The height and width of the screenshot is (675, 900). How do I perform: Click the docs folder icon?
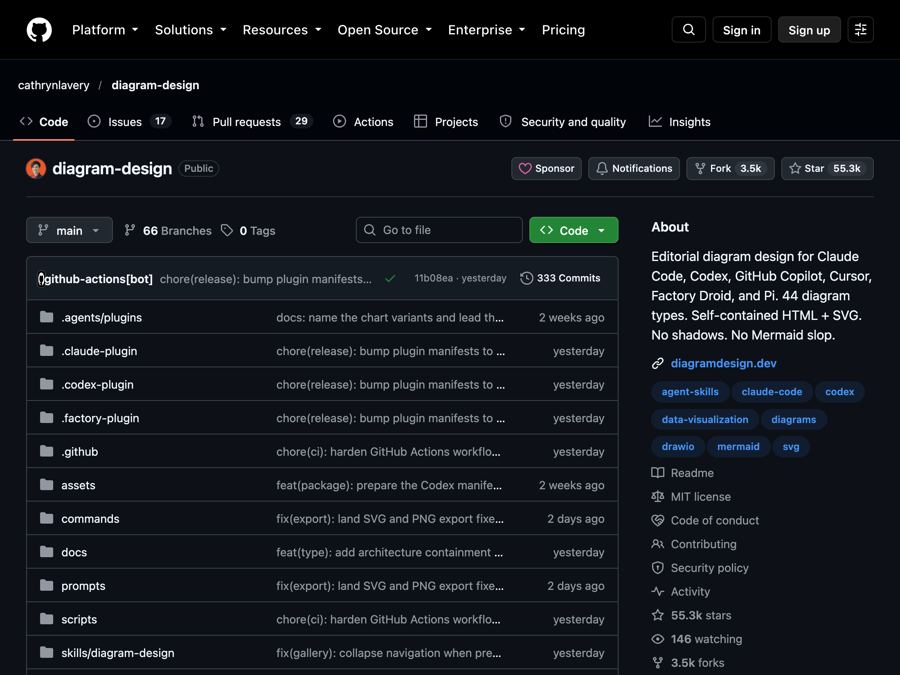click(x=46, y=552)
